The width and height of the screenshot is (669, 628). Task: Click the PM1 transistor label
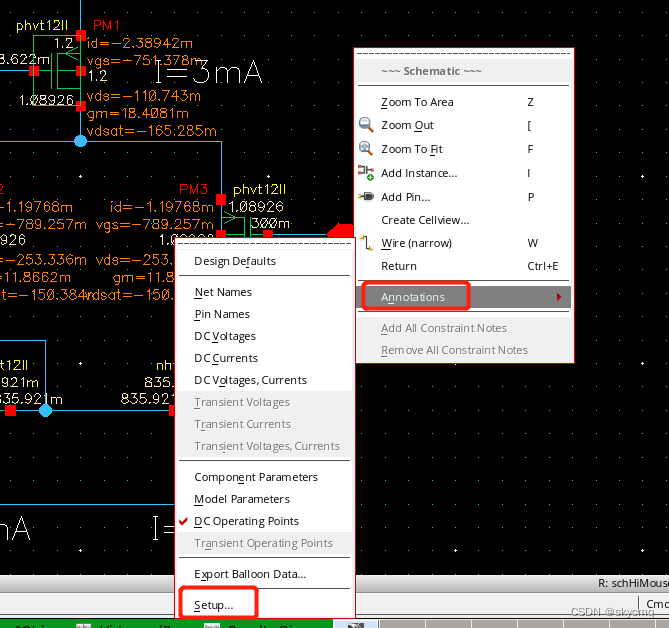click(x=106, y=25)
